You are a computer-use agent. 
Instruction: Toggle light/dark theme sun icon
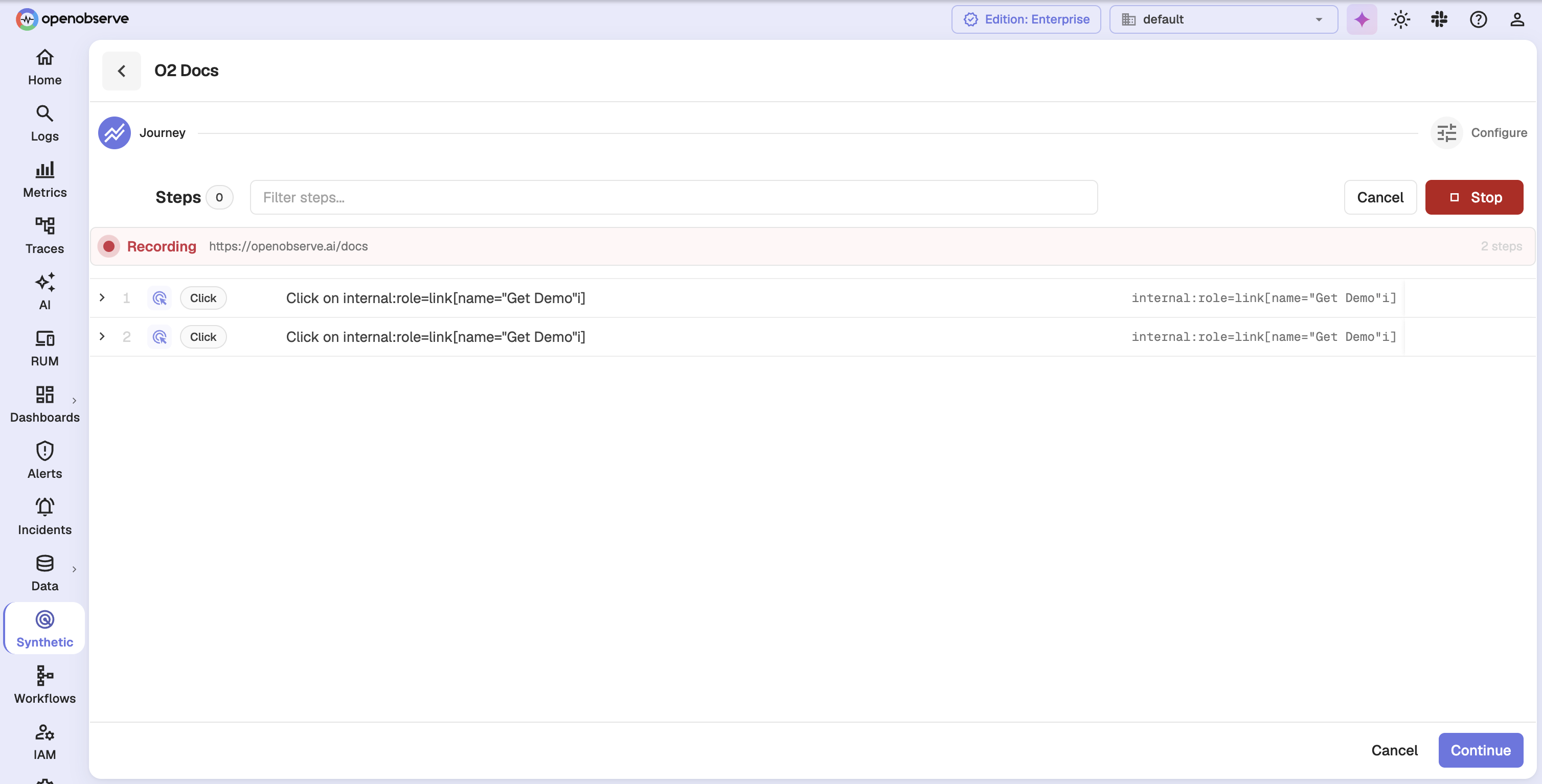(x=1401, y=19)
